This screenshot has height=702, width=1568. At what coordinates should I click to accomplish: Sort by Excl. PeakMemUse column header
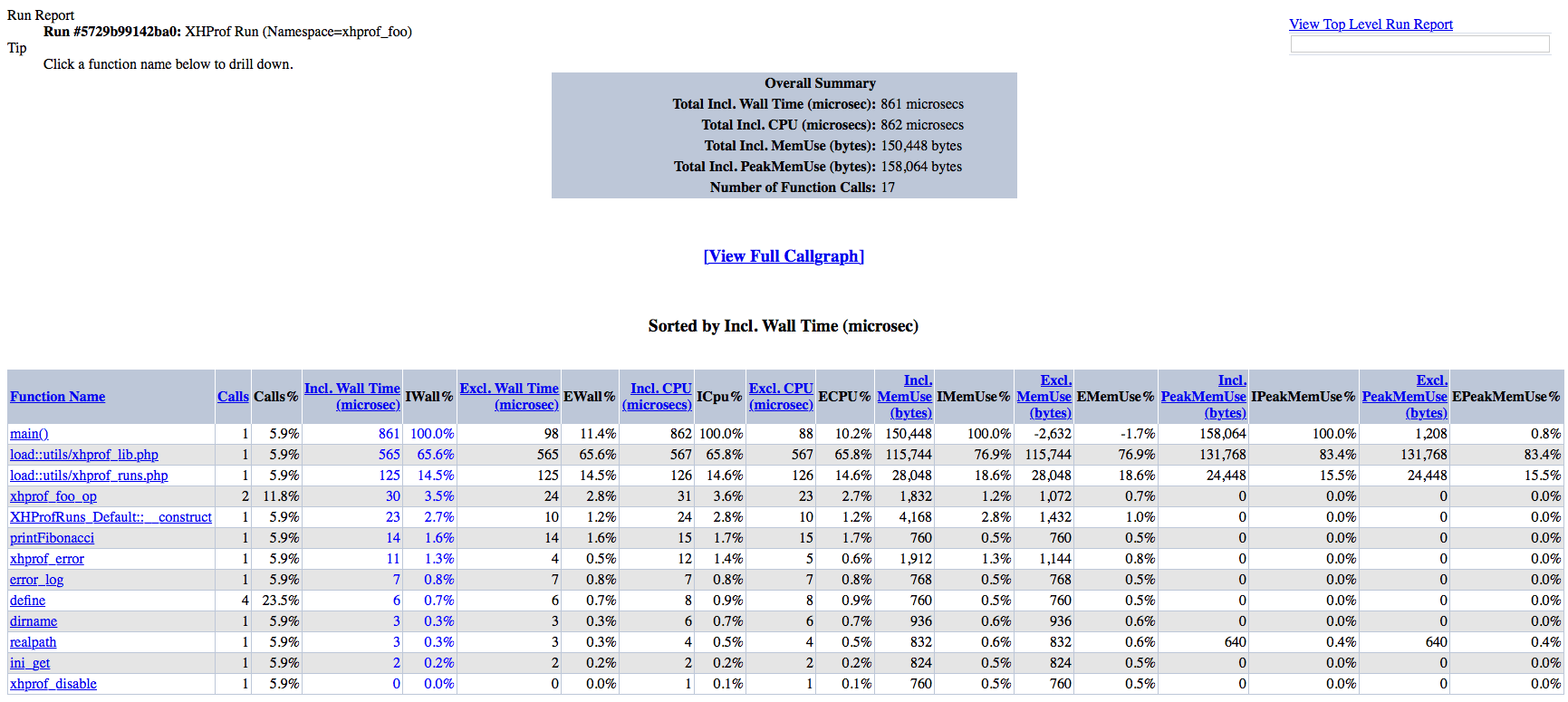(x=1405, y=397)
